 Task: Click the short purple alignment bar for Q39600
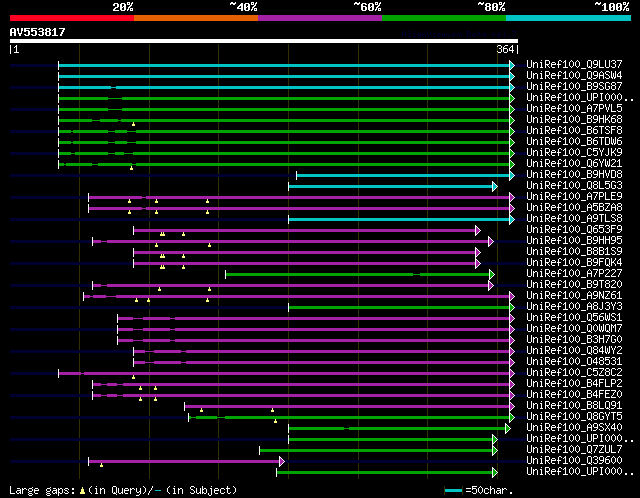click(x=184, y=462)
